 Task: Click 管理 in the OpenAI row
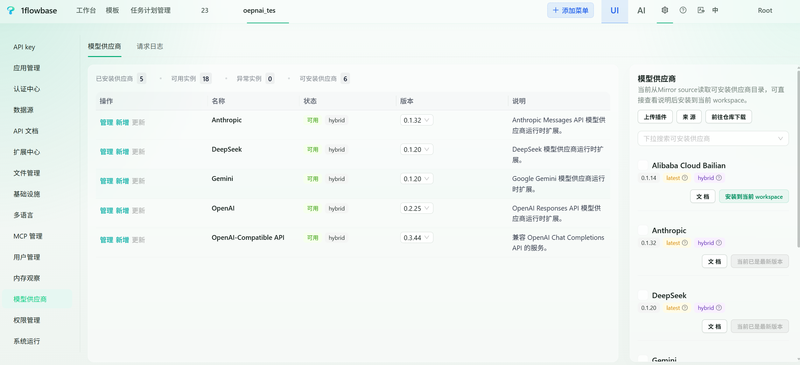pyautogui.click(x=106, y=210)
